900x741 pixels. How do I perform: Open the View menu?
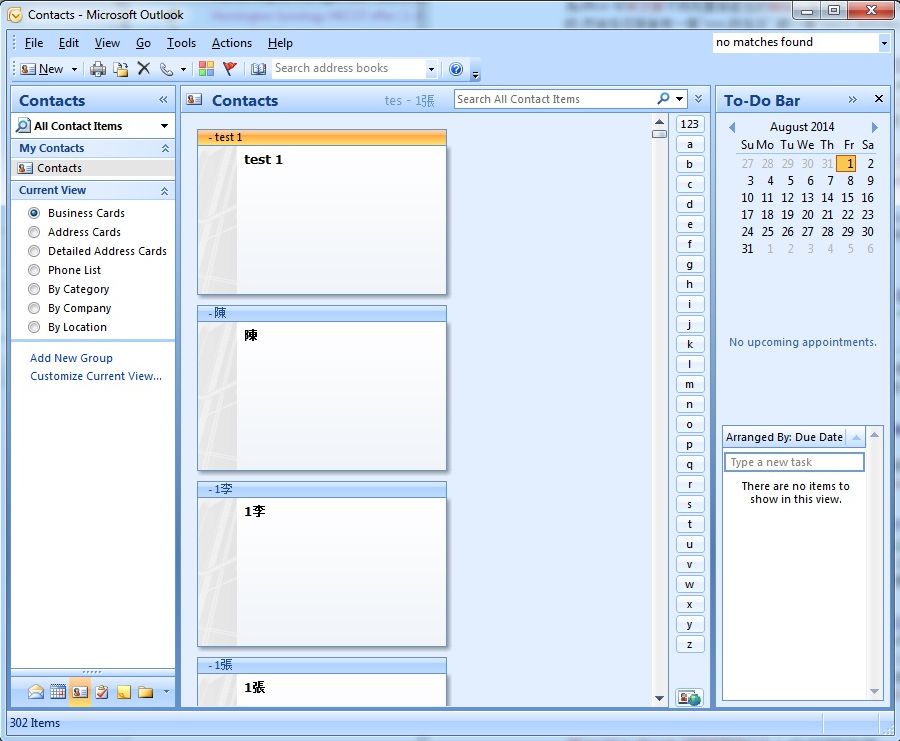(107, 43)
